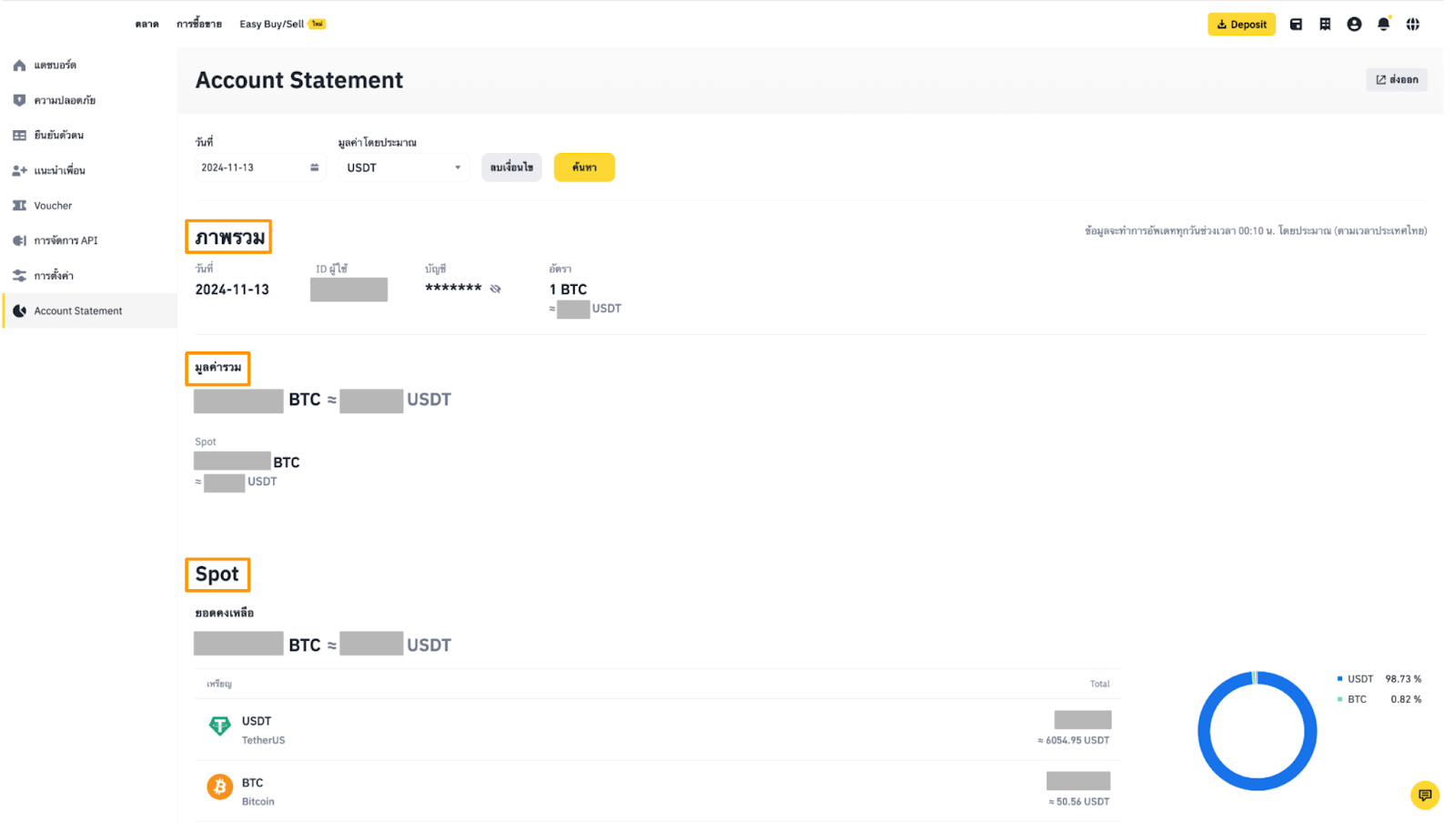Open the date picker calendar icon
This screenshot has height=823, width=1456.
pyautogui.click(x=314, y=168)
